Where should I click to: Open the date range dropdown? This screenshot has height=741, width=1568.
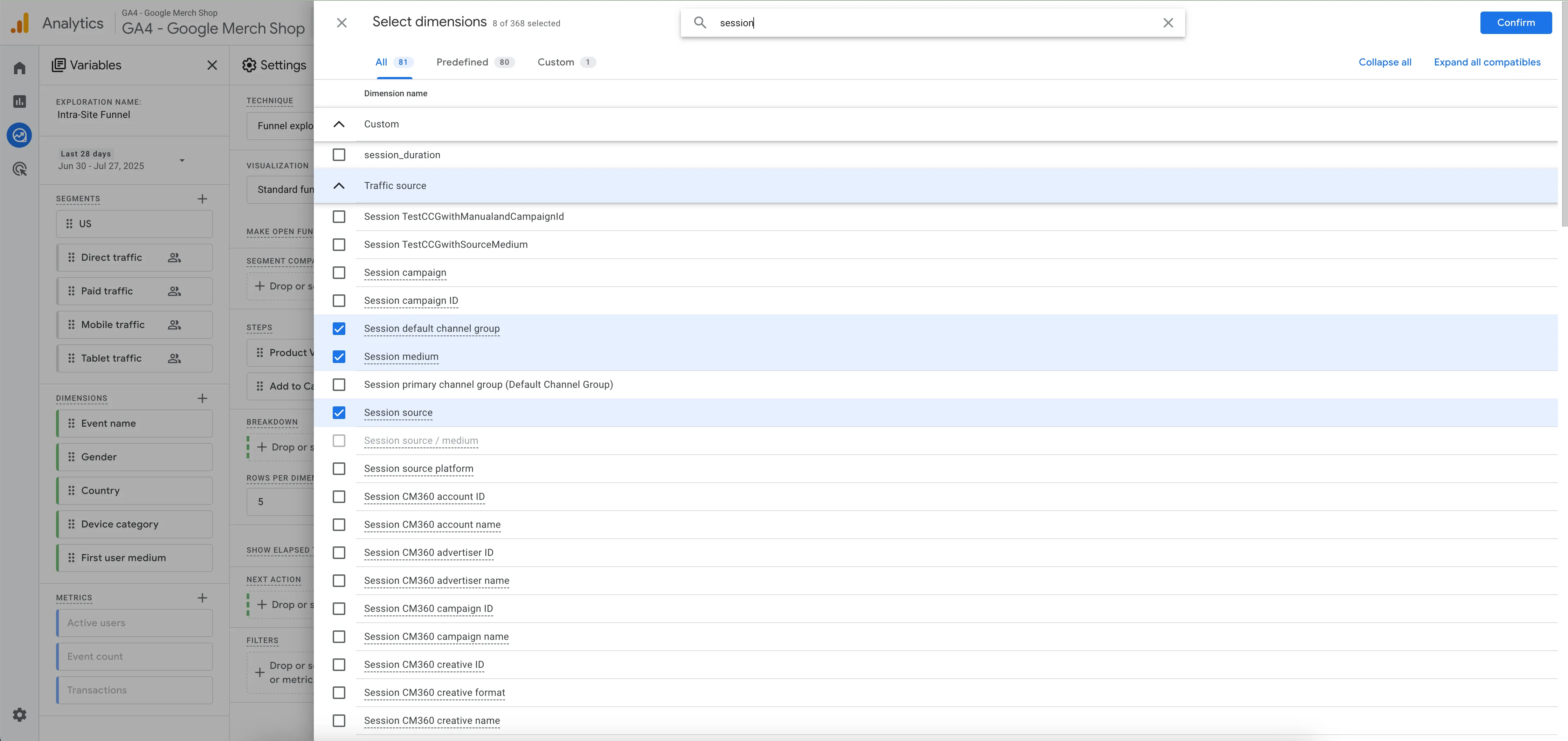click(x=182, y=161)
